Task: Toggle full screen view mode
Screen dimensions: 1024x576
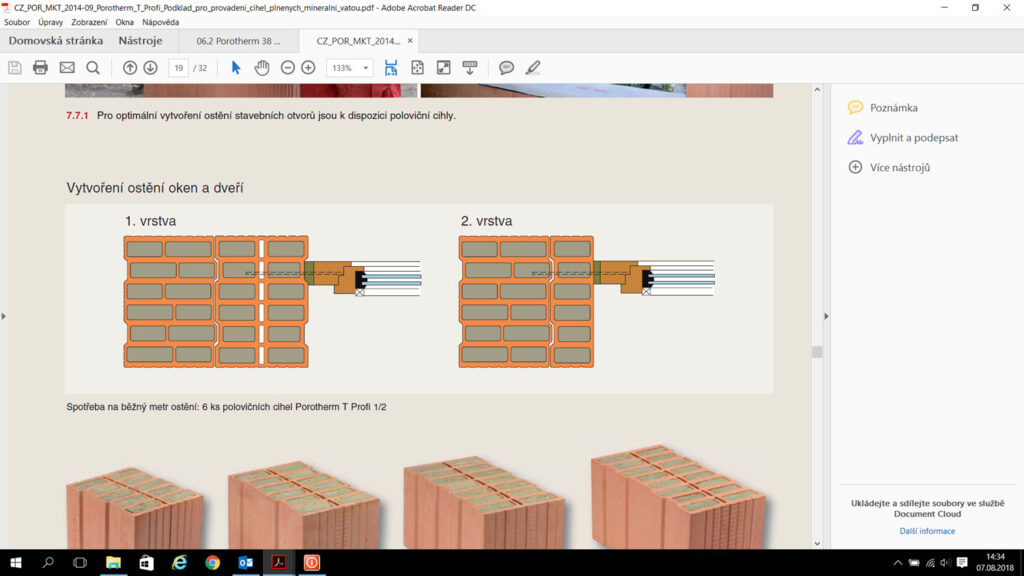Action: click(443, 68)
